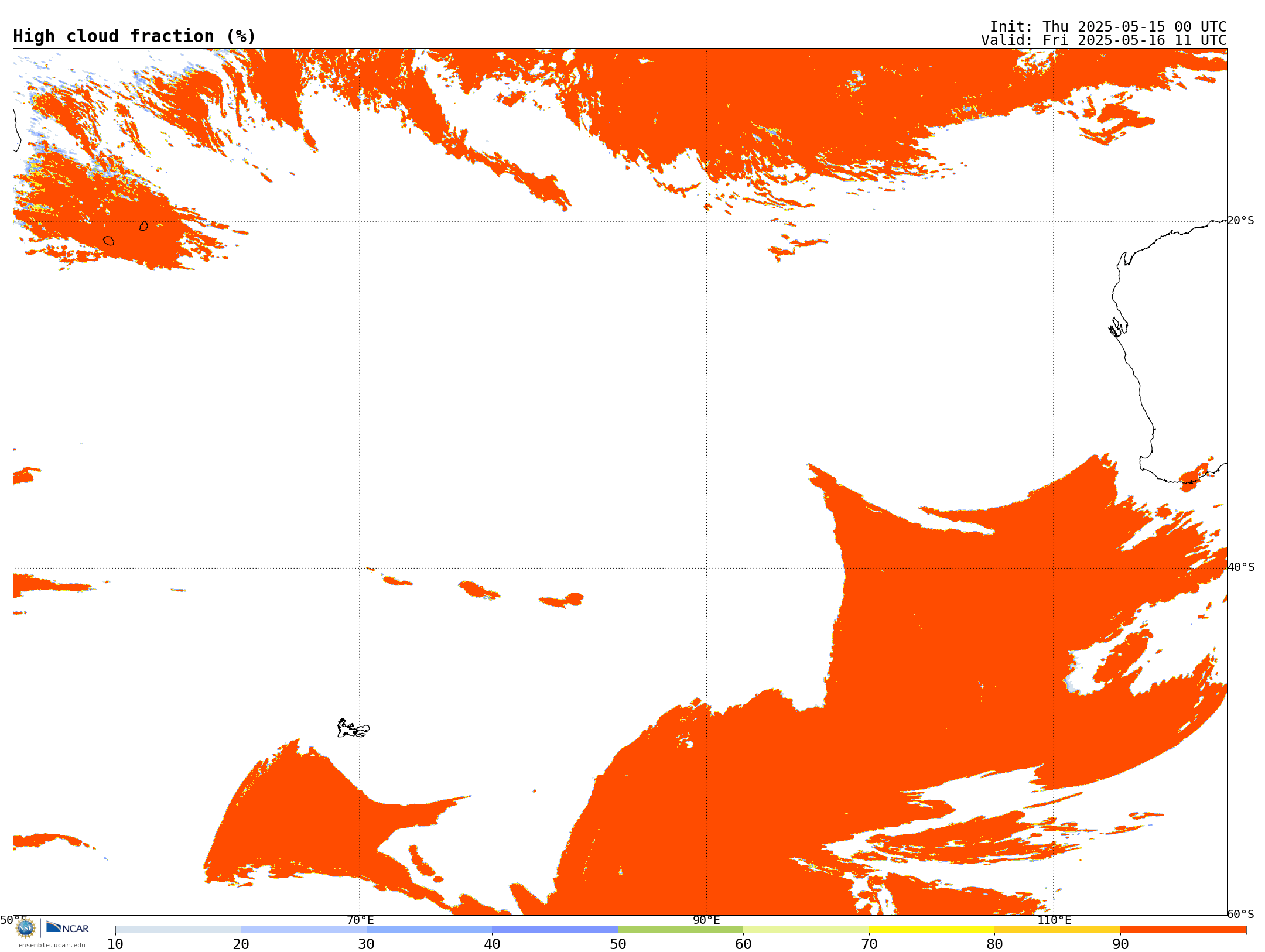The width and height of the screenshot is (1265, 952).
Task: Click the Kerguelen Islands outline on map
Action: [353, 728]
